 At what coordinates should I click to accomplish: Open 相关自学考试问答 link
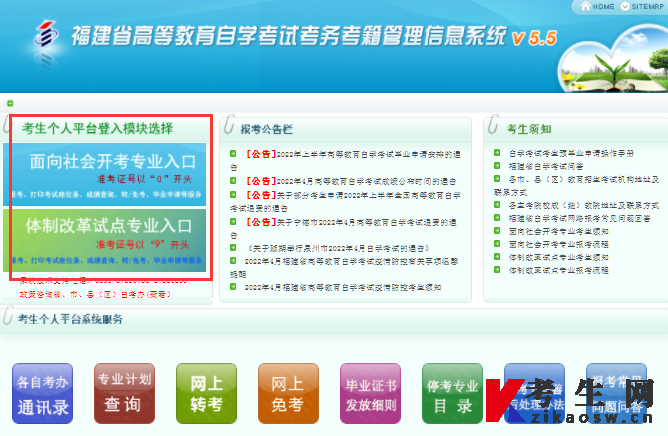[x=544, y=166]
